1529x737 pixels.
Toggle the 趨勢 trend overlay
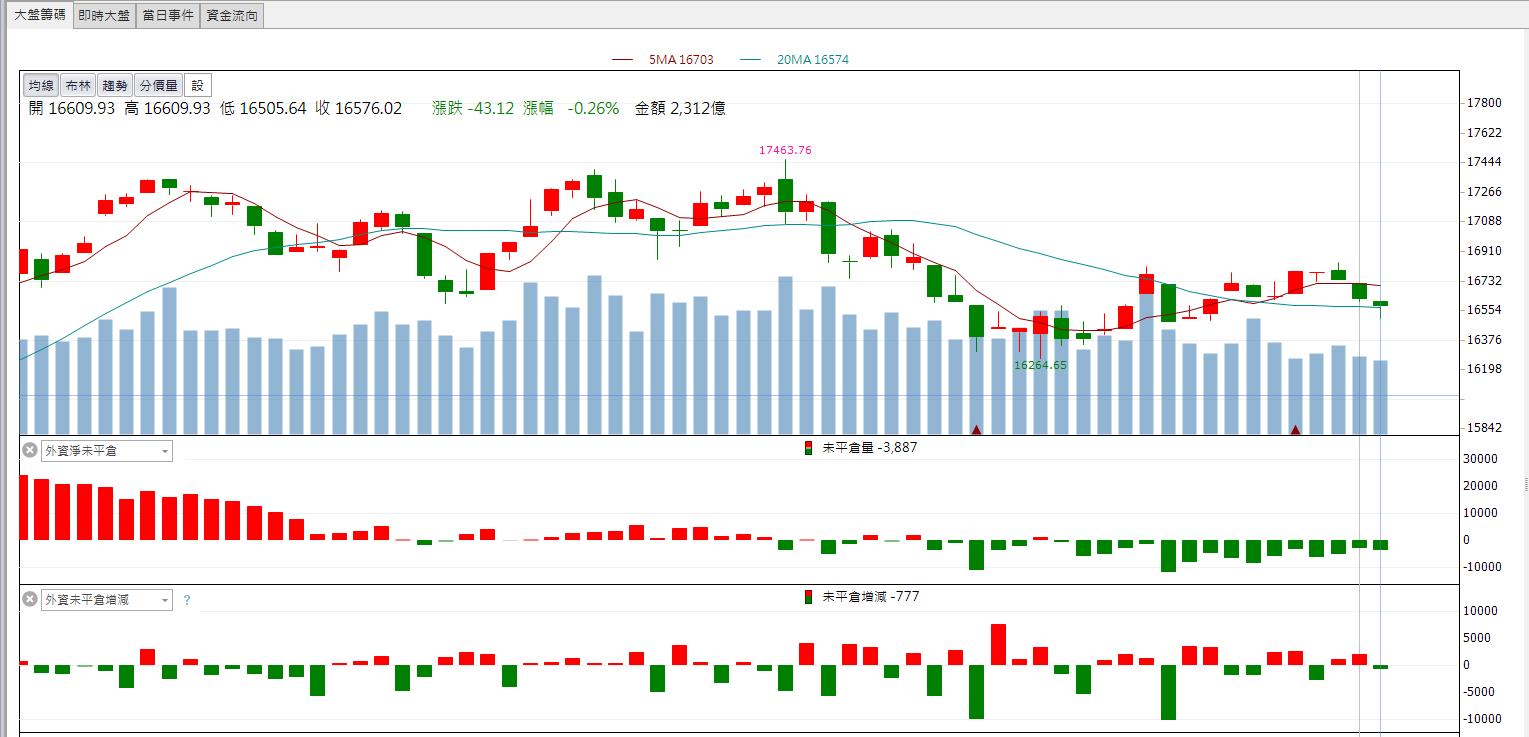point(115,86)
